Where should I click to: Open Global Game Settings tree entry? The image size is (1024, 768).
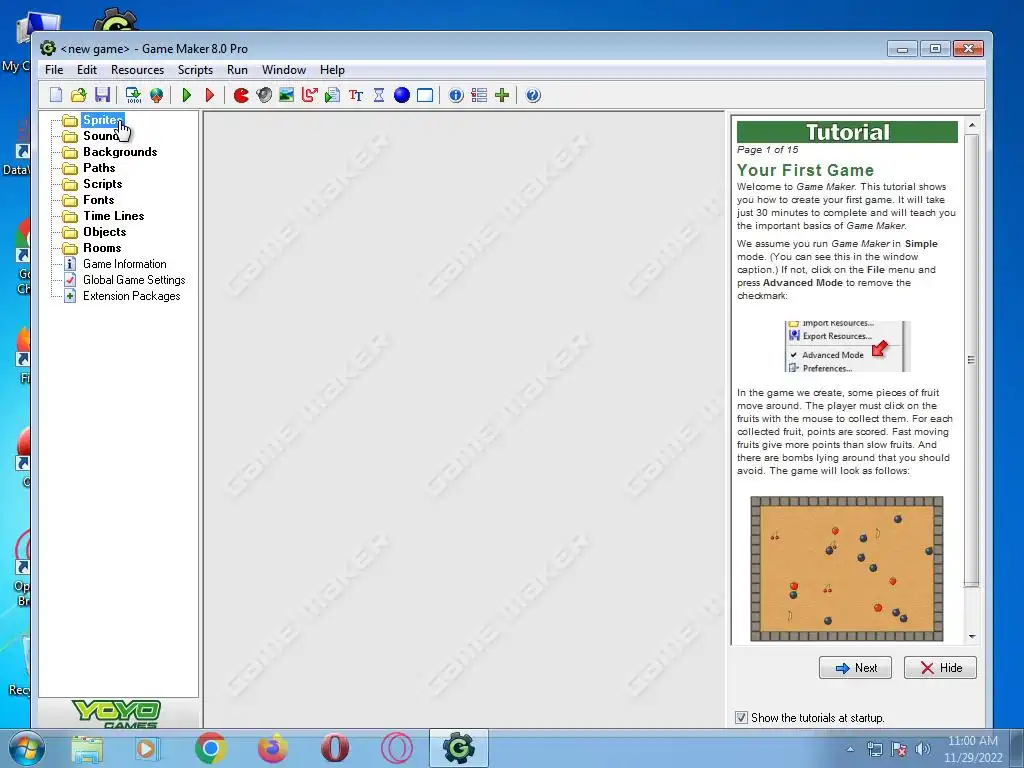pos(134,280)
